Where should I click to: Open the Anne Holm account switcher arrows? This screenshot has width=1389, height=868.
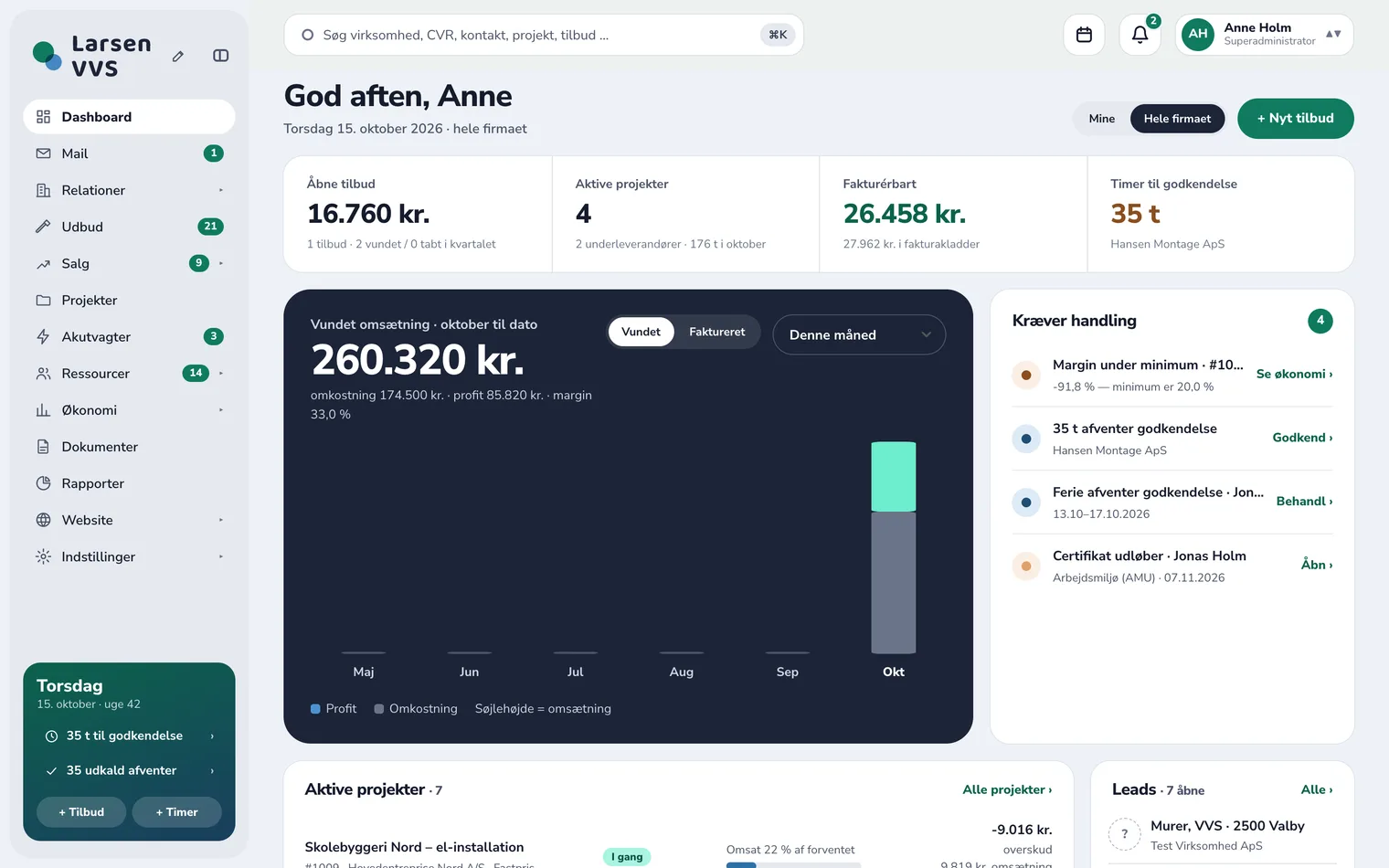click(x=1333, y=34)
